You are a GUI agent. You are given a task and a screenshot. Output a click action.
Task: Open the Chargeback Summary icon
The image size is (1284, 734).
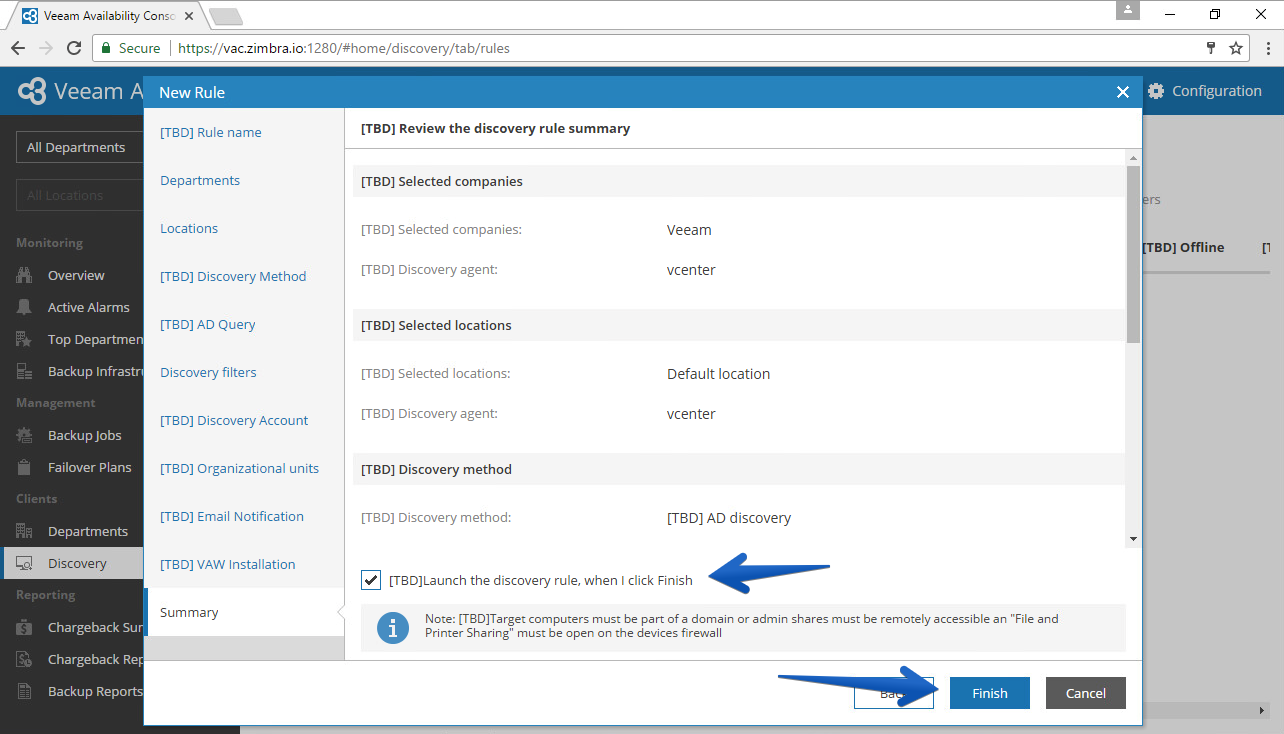pyautogui.click(x=25, y=628)
